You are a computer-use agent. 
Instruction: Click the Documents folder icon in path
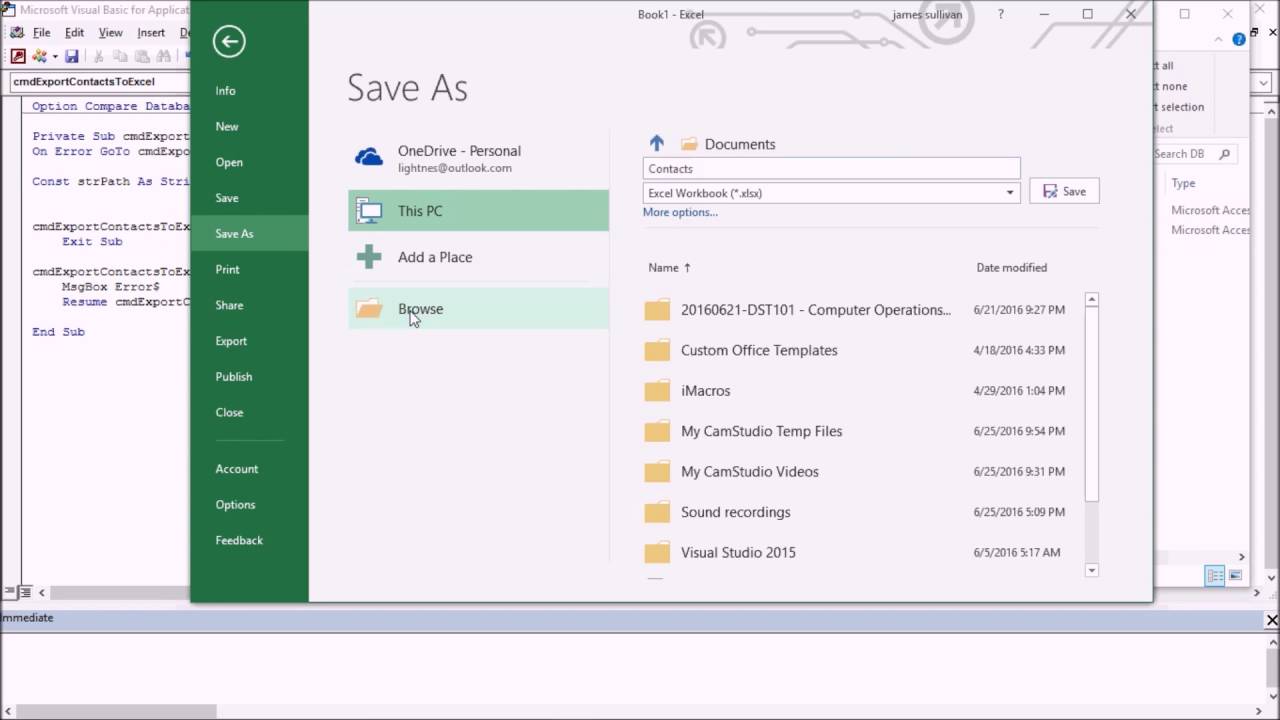click(689, 144)
